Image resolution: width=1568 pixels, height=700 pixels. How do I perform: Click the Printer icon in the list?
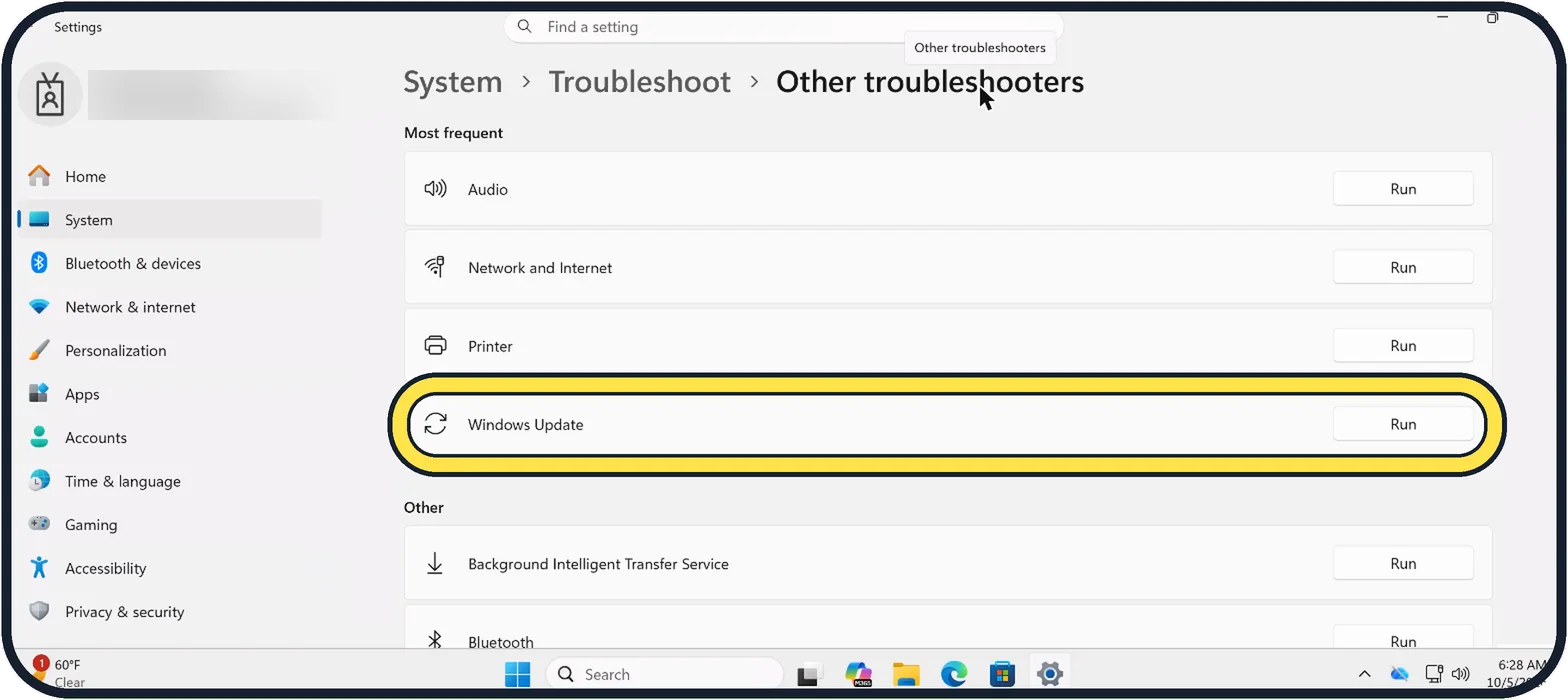pyautogui.click(x=435, y=346)
